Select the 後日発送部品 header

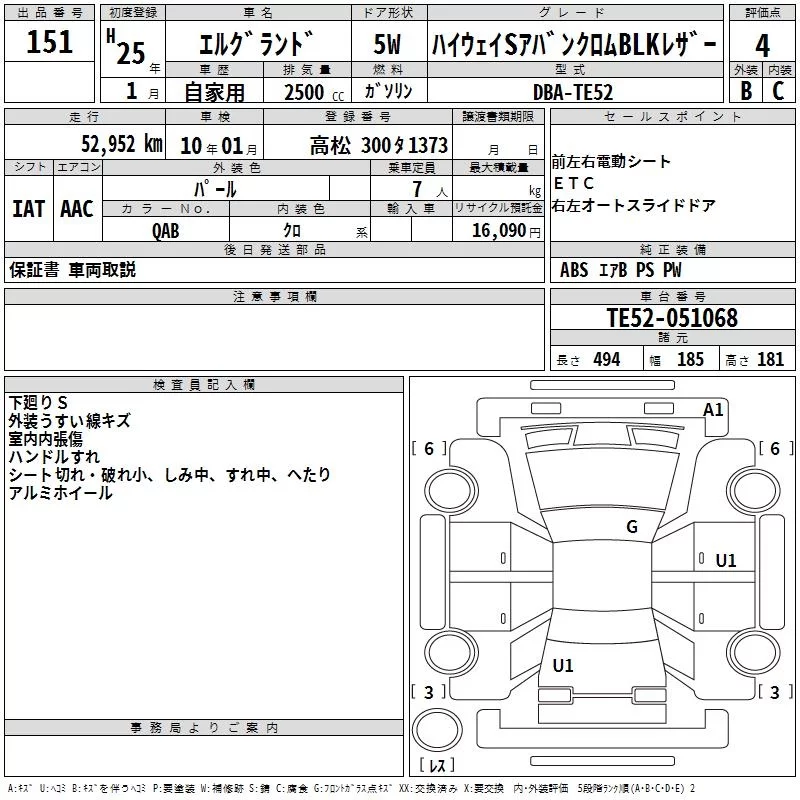tap(274, 249)
